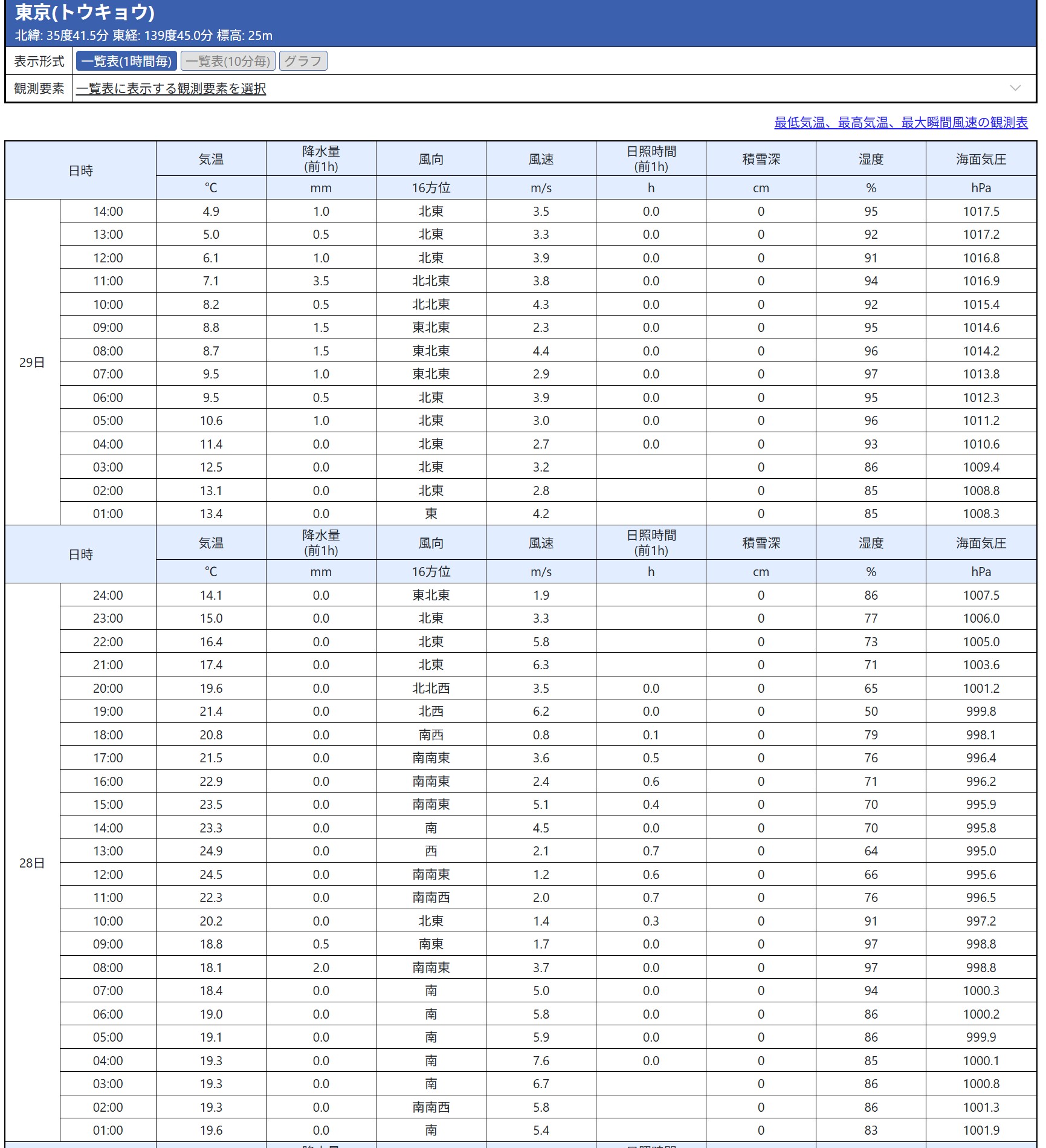Click the top 海面気圧 column header
The height and width of the screenshot is (1148, 1046).
tap(981, 160)
